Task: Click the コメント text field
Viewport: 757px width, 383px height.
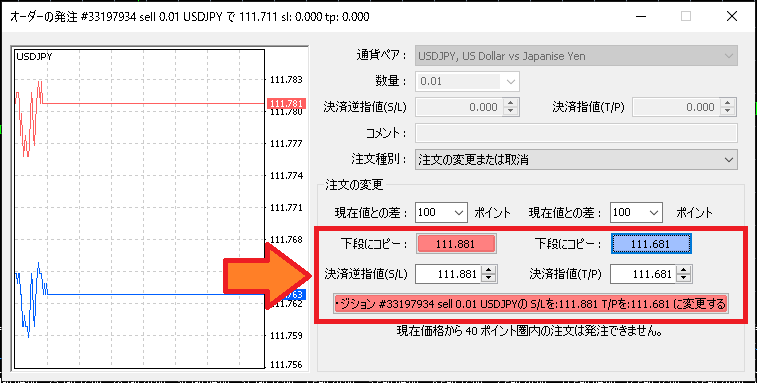Action: point(576,133)
